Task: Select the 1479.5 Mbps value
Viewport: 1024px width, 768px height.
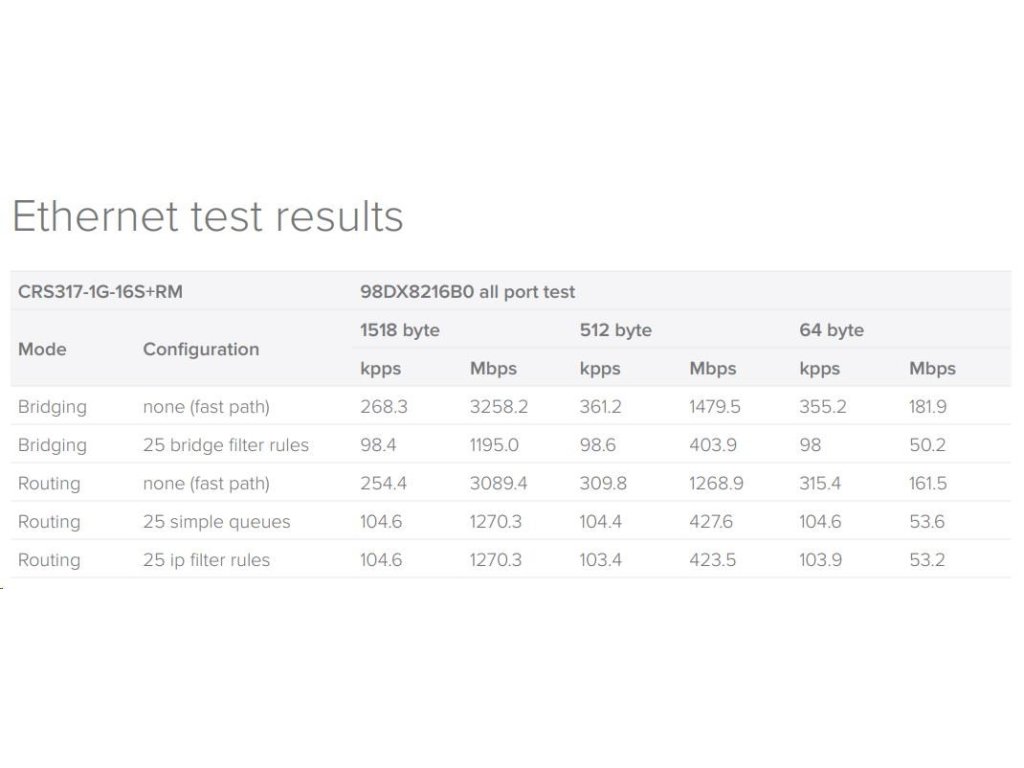Action: (716, 407)
